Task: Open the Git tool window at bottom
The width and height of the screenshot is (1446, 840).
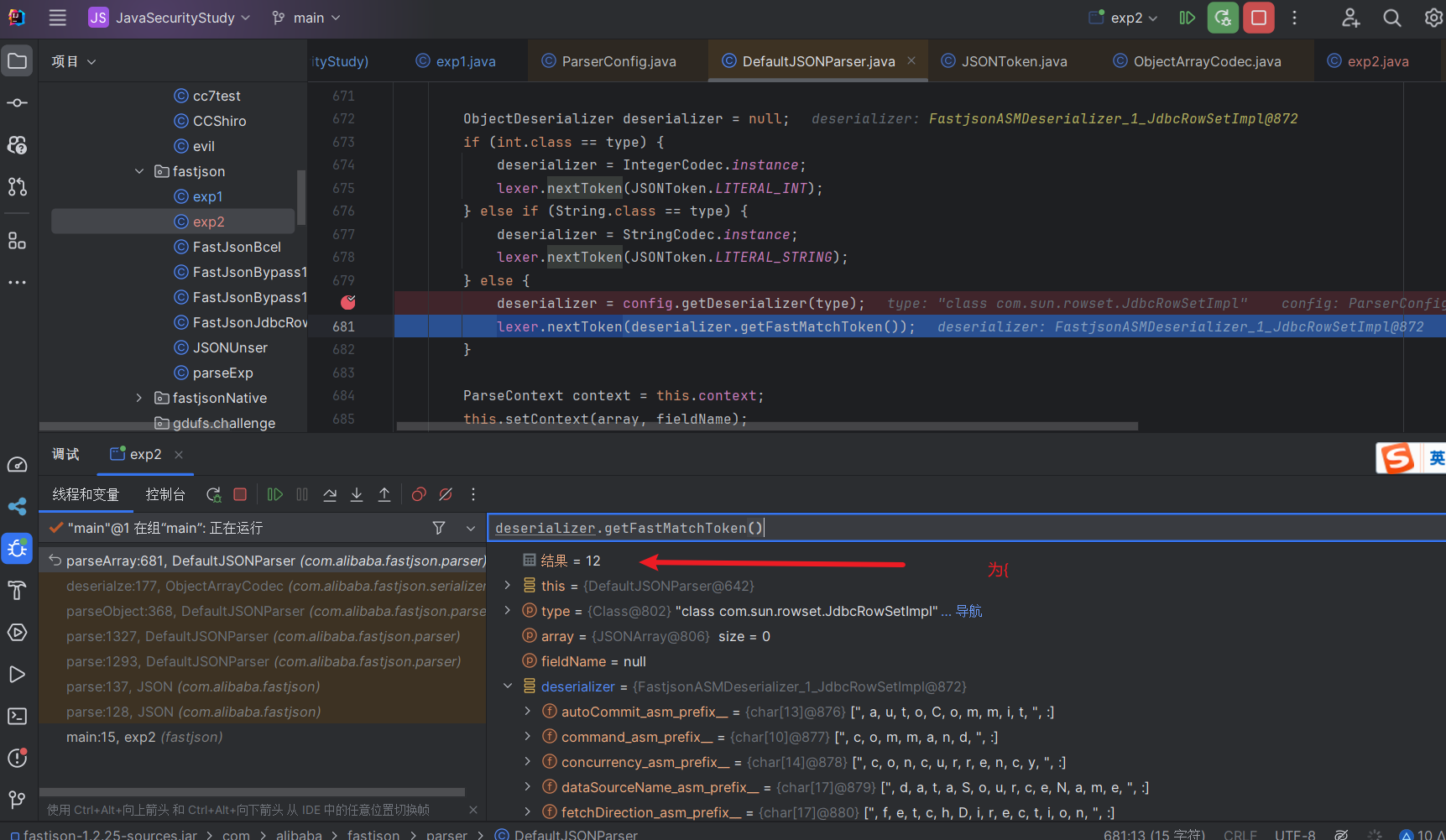Action: tap(17, 800)
